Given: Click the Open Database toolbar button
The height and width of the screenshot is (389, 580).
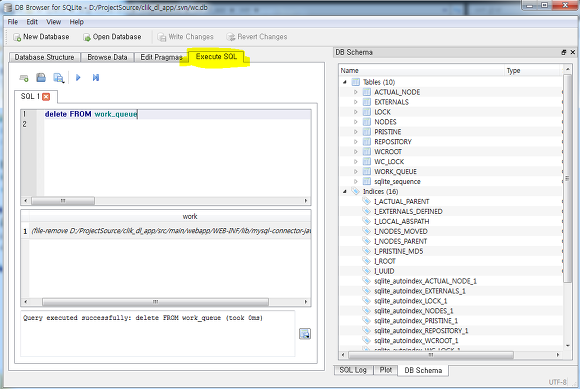Looking at the screenshot, I should [x=112, y=37].
